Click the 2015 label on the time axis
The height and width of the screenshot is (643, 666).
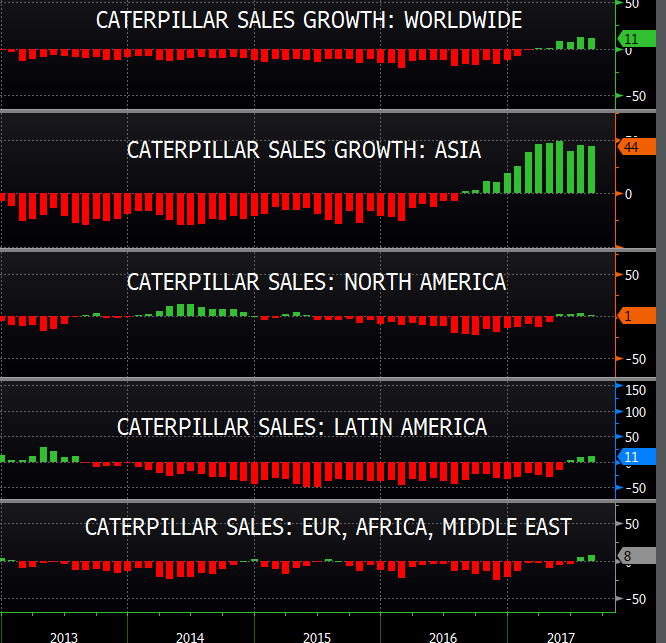click(317, 637)
